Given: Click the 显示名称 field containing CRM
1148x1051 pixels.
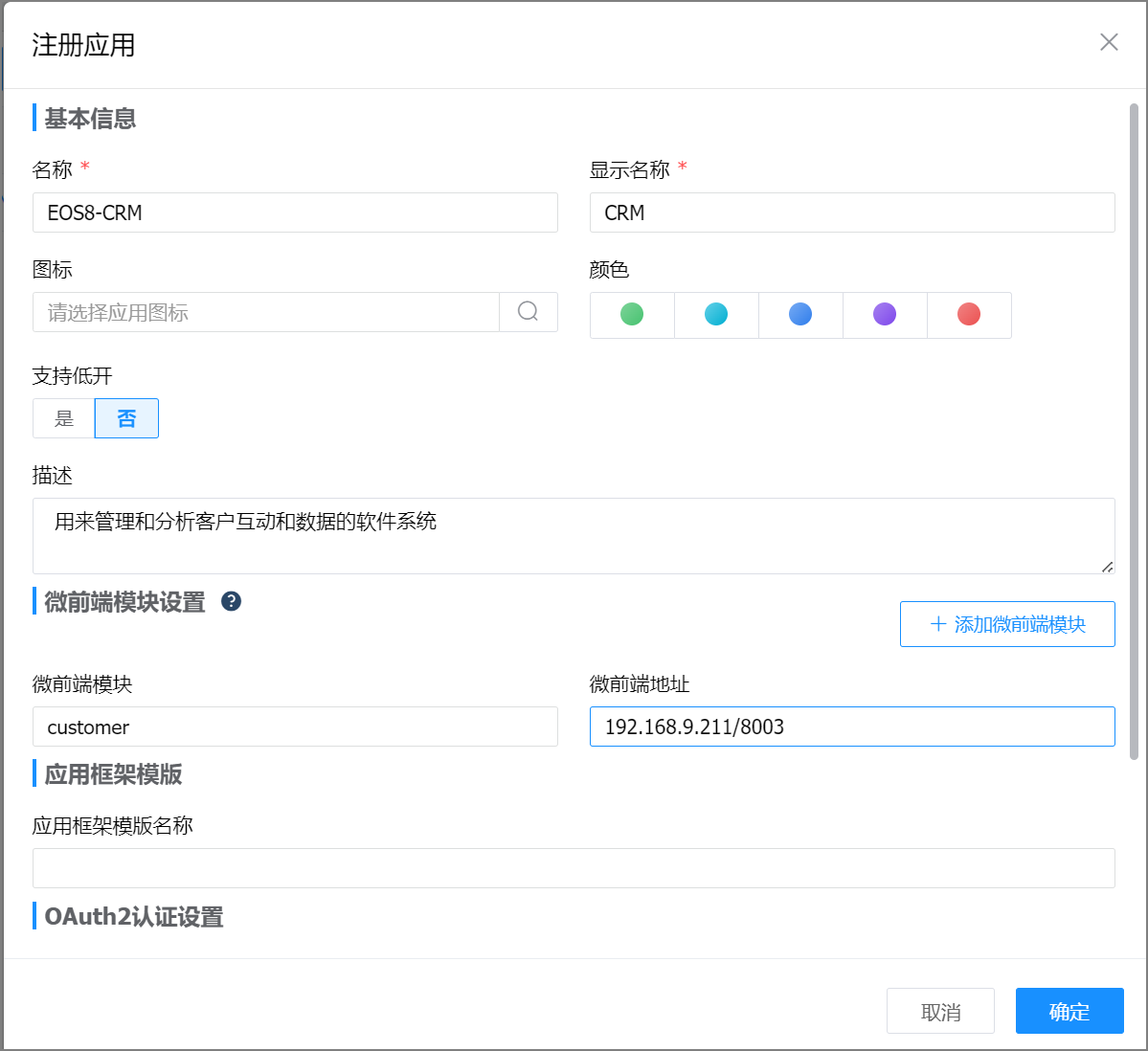Looking at the screenshot, I should (x=852, y=212).
